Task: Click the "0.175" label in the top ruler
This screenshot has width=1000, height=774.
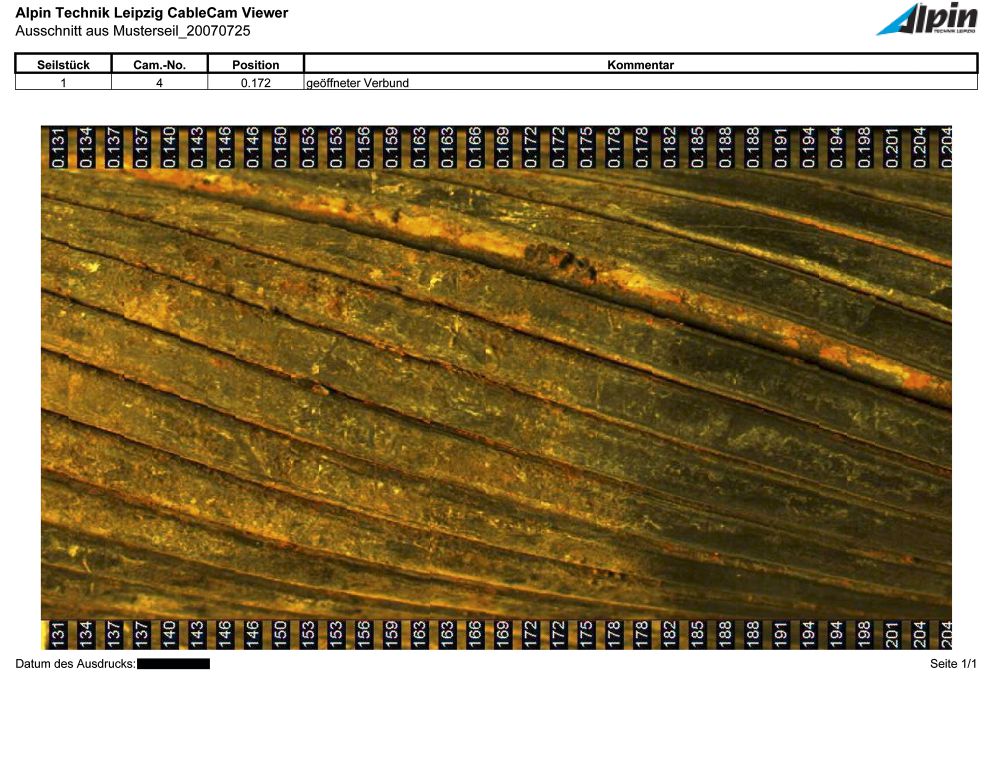Action: [x=585, y=147]
